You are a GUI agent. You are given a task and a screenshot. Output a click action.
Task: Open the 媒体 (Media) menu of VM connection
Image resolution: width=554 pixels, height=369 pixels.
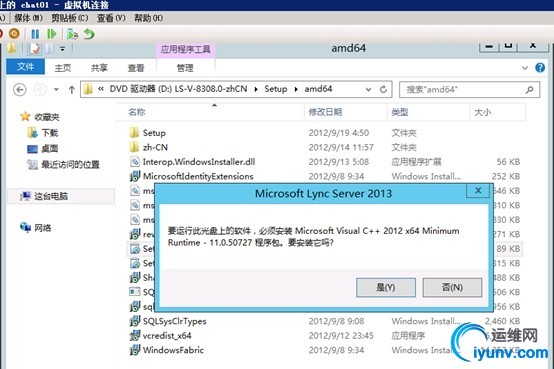point(28,18)
